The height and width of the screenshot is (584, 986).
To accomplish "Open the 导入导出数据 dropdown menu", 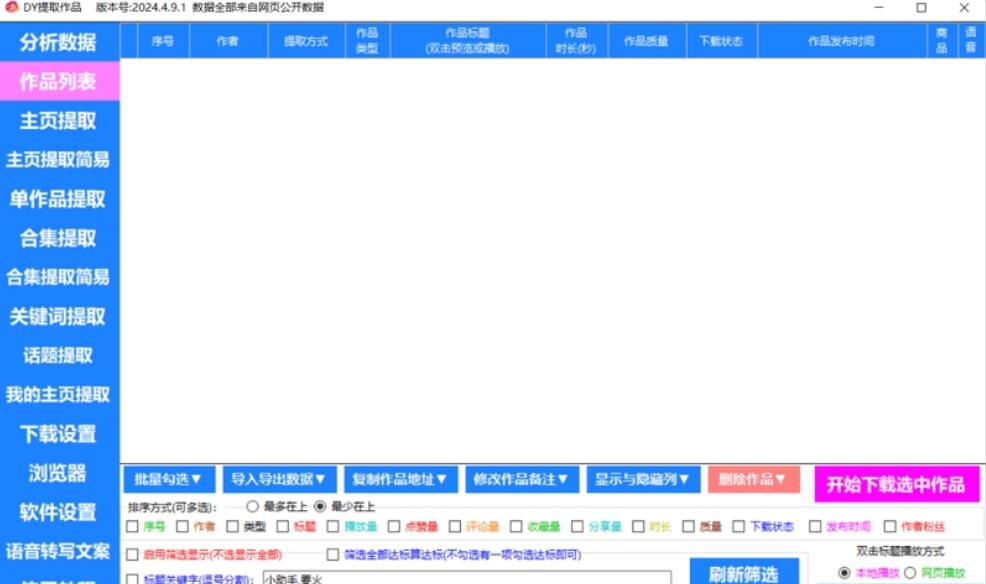I will point(279,480).
